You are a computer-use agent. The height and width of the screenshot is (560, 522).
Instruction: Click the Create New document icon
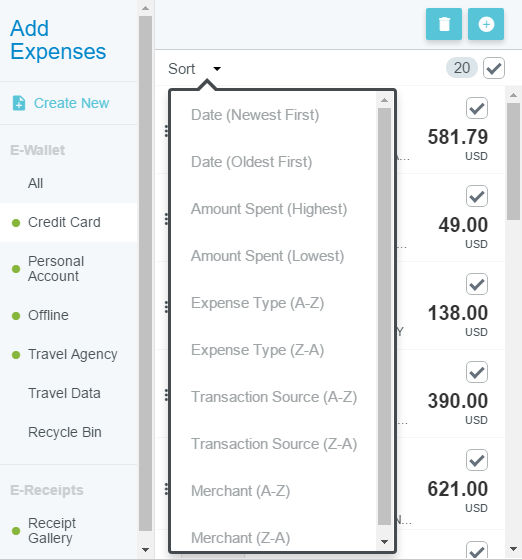pos(19,103)
